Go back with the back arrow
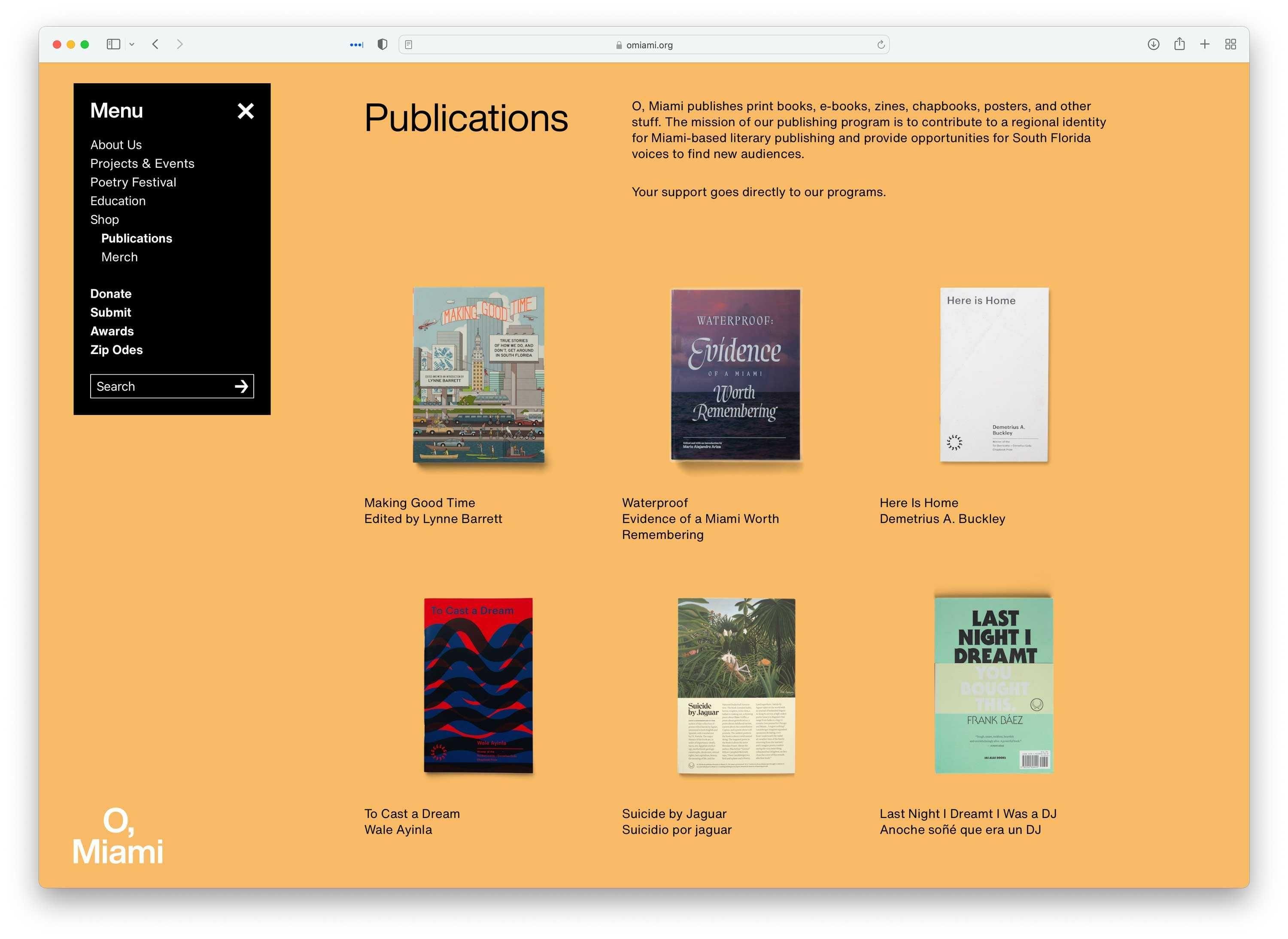The image size is (1288, 939). click(155, 44)
